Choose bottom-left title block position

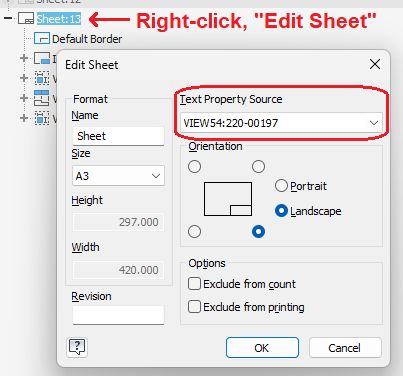coord(194,231)
